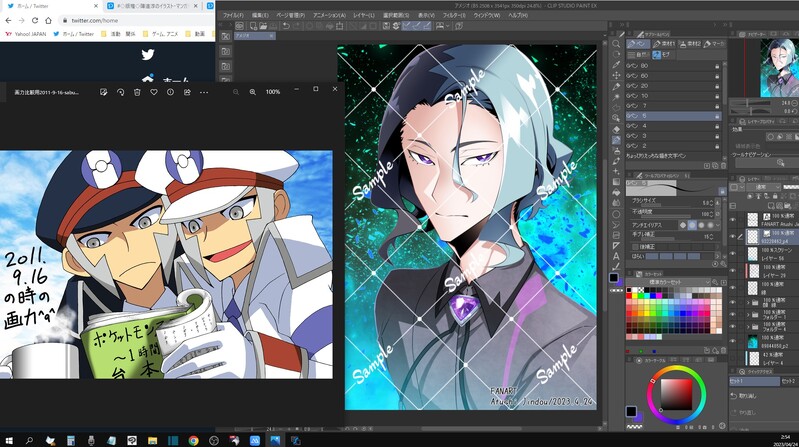Click Undo arrow in Clip Studio command bar
Screen dimensions: 799x447
pos(286,26)
